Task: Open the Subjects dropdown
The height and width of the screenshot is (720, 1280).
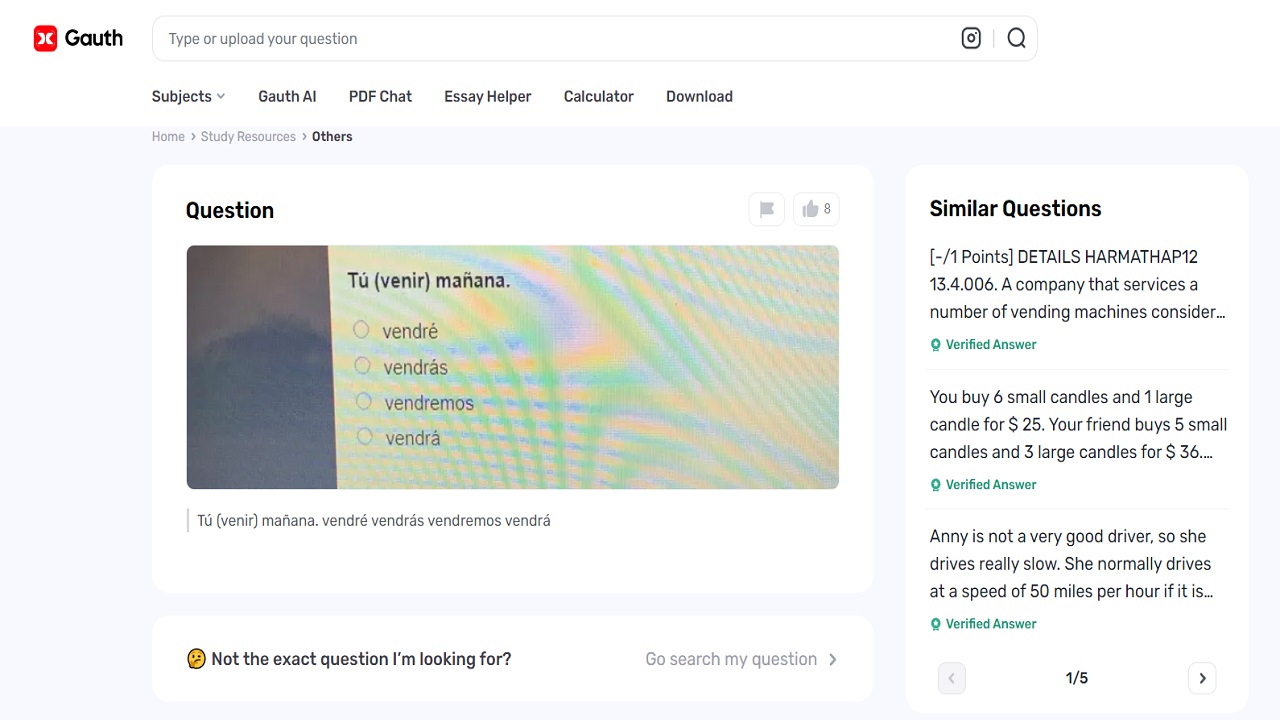Action: click(188, 96)
